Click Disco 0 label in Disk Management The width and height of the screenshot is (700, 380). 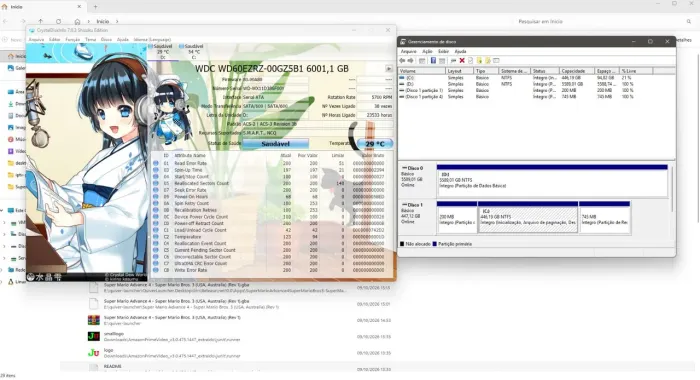(x=416, y=168)
